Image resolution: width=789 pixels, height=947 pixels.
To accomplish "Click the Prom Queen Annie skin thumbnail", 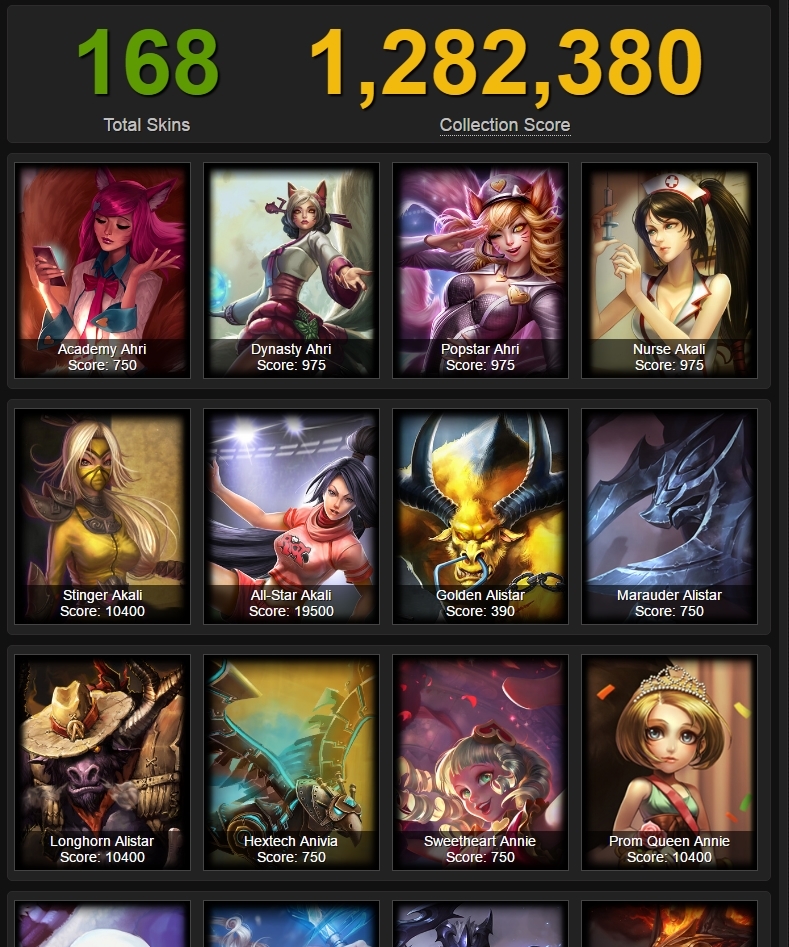I will point(669,763).
